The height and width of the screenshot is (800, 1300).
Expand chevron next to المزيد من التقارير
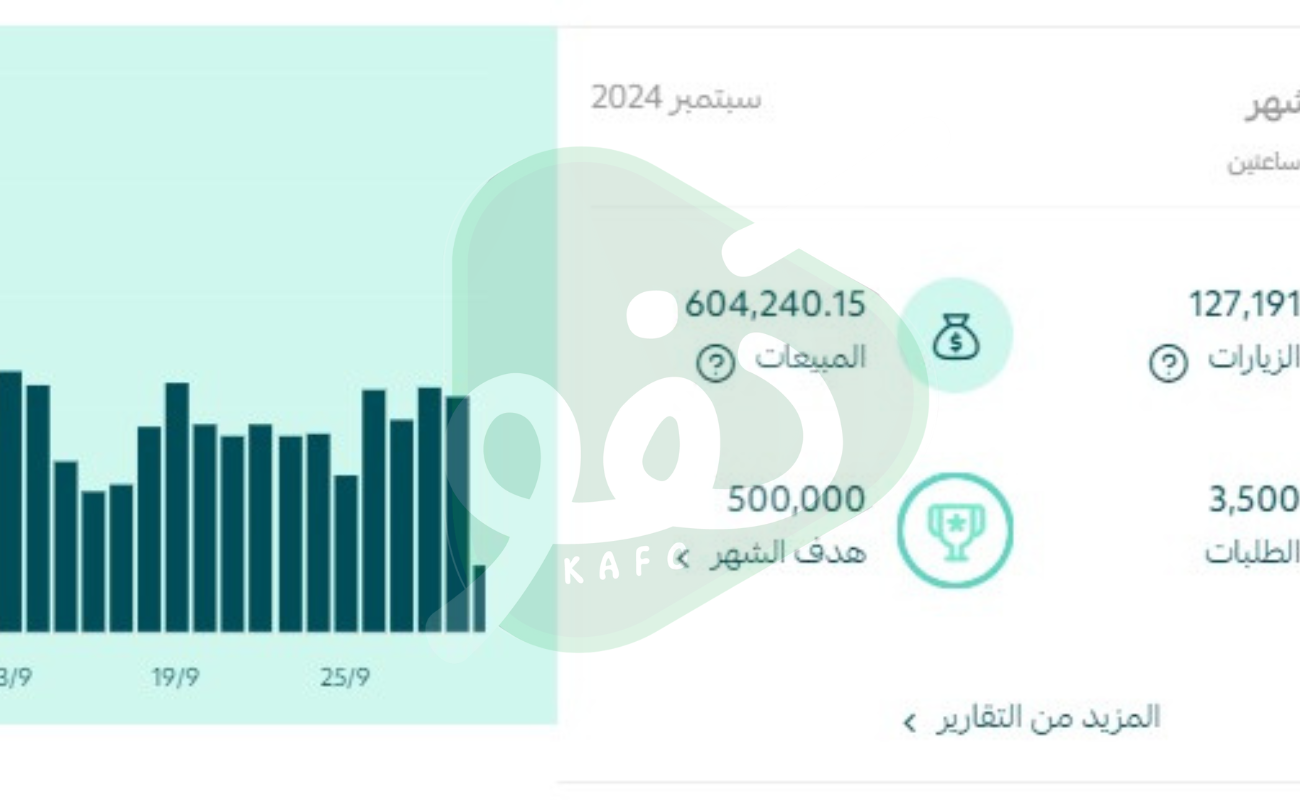point(909,722)
